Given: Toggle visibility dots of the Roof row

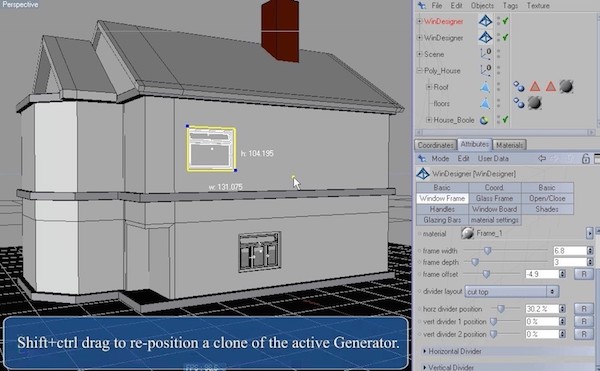Looking at the screenshot, I should [498, 87].
